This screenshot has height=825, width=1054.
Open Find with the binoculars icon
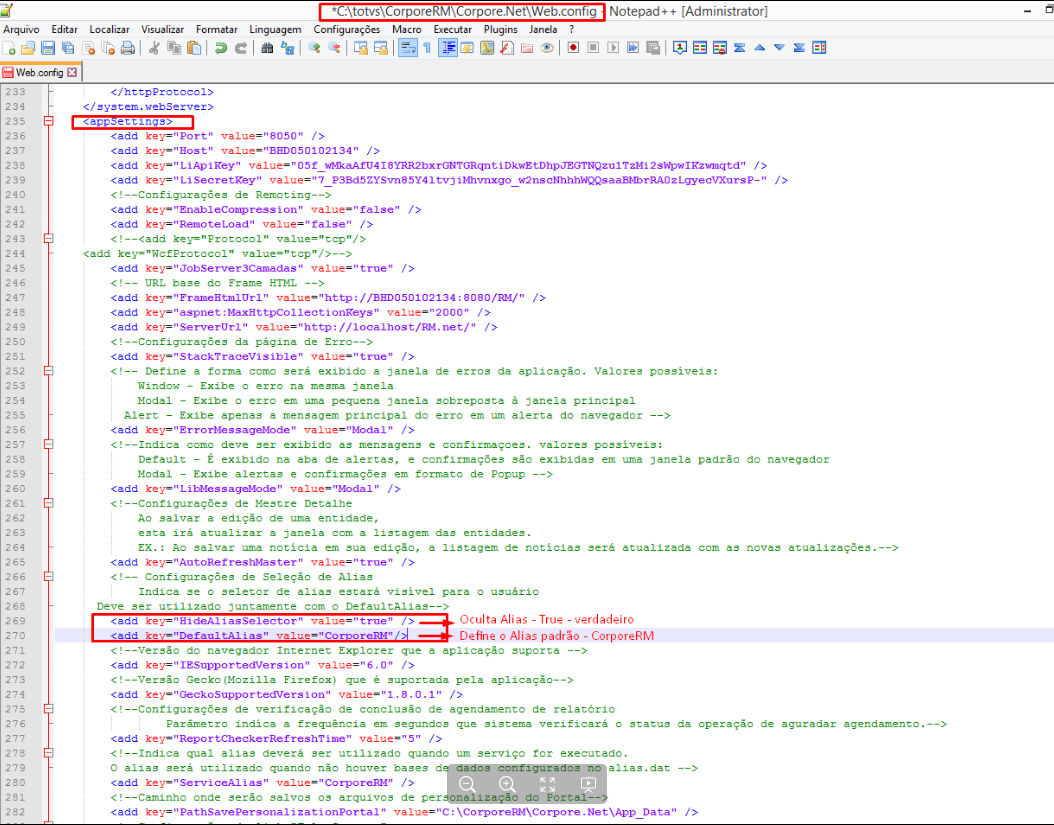(x=267, y=48)
